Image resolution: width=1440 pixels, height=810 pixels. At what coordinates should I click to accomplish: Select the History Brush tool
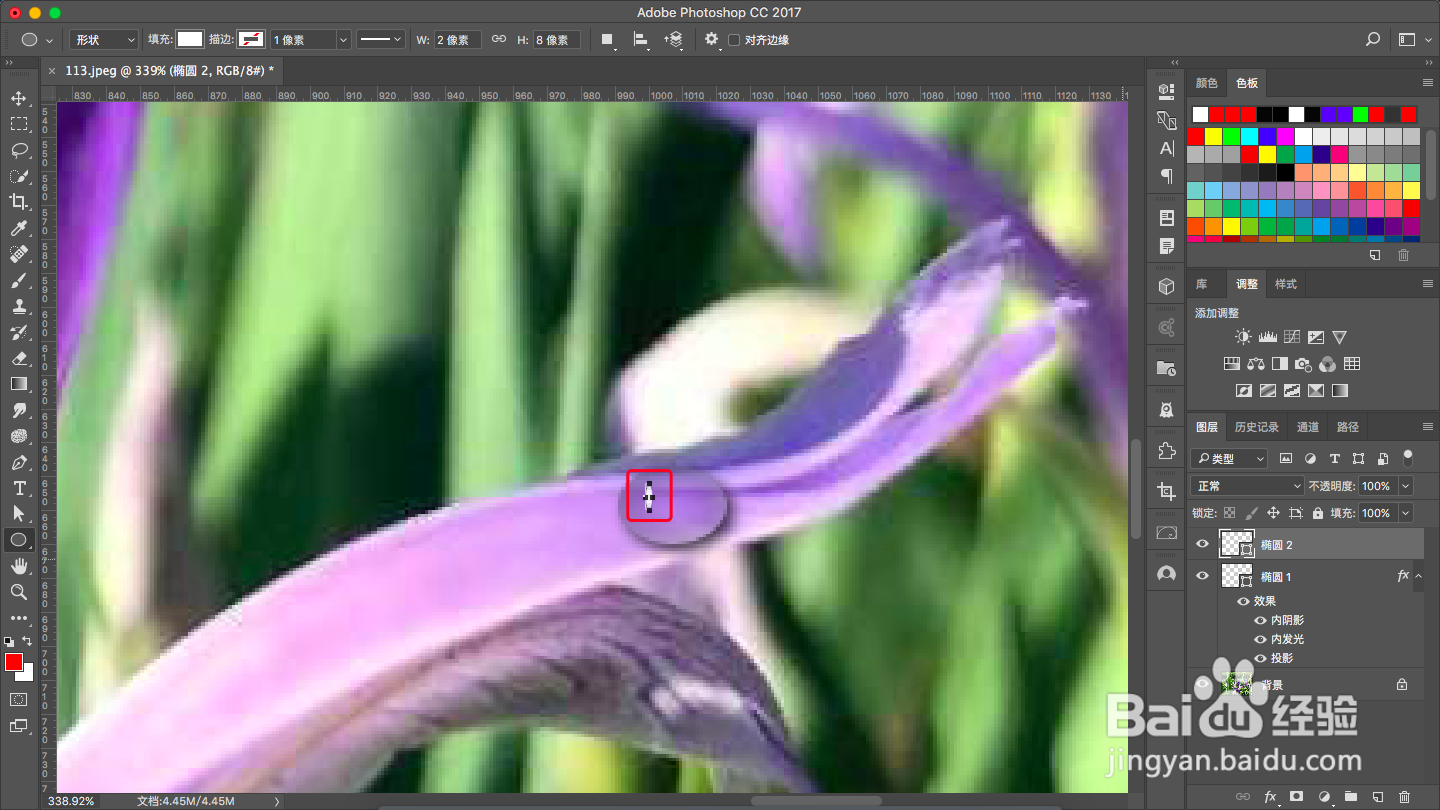coord(19,332)
